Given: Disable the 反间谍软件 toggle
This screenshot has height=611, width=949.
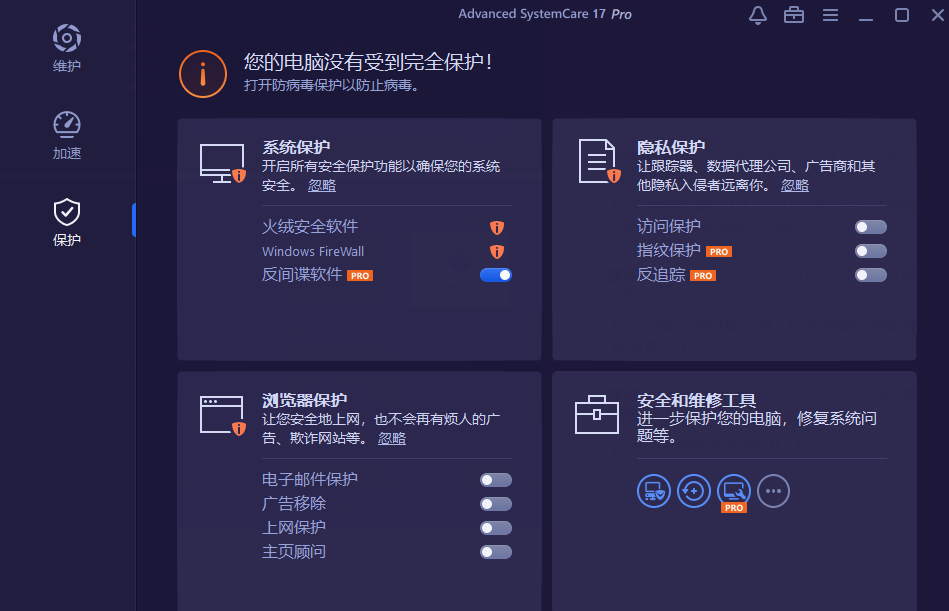Looking at the screenshot, I should click(x=496, y=275).
